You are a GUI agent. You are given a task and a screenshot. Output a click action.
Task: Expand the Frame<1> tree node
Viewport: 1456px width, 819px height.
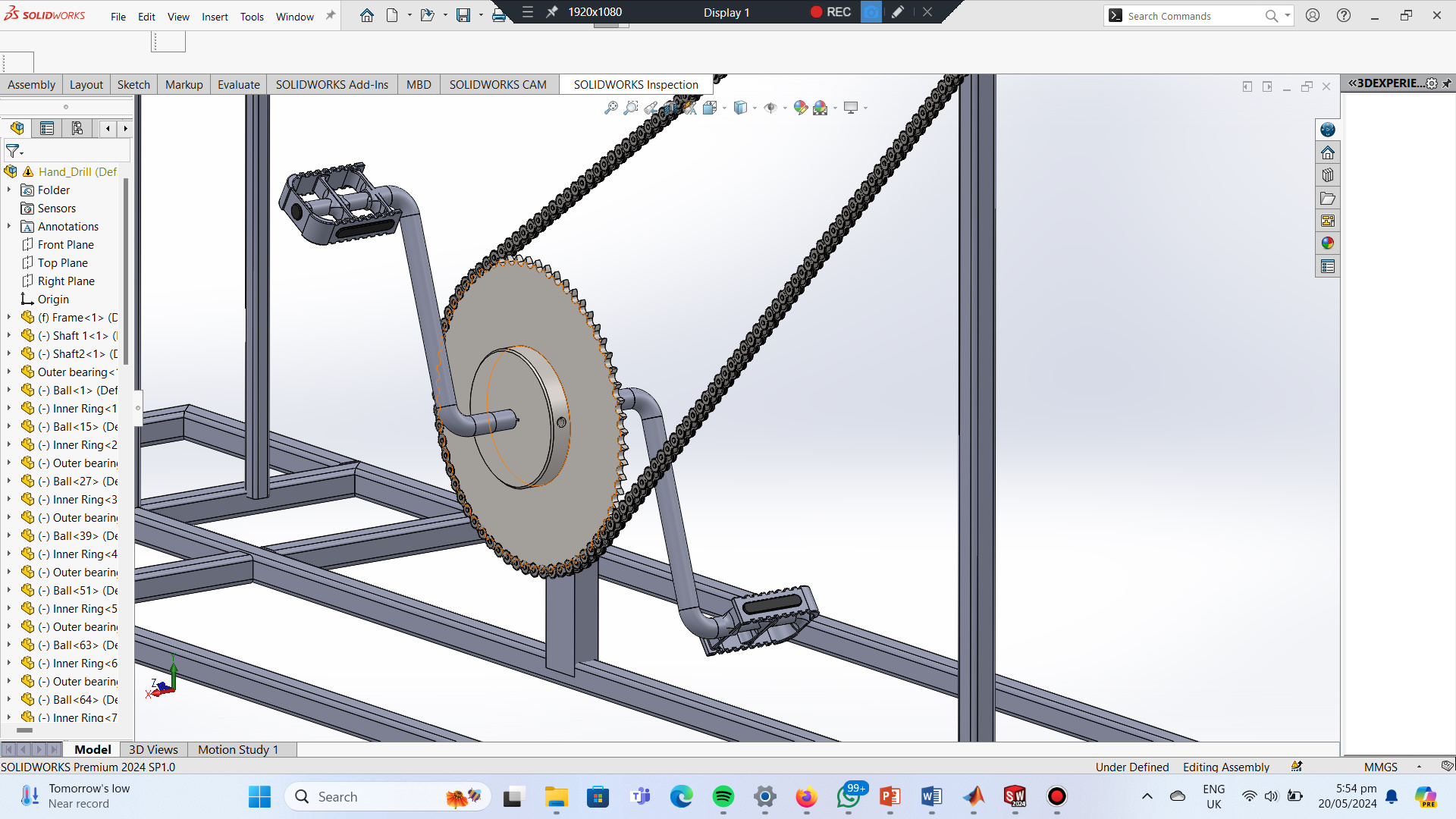click(9, 318)
